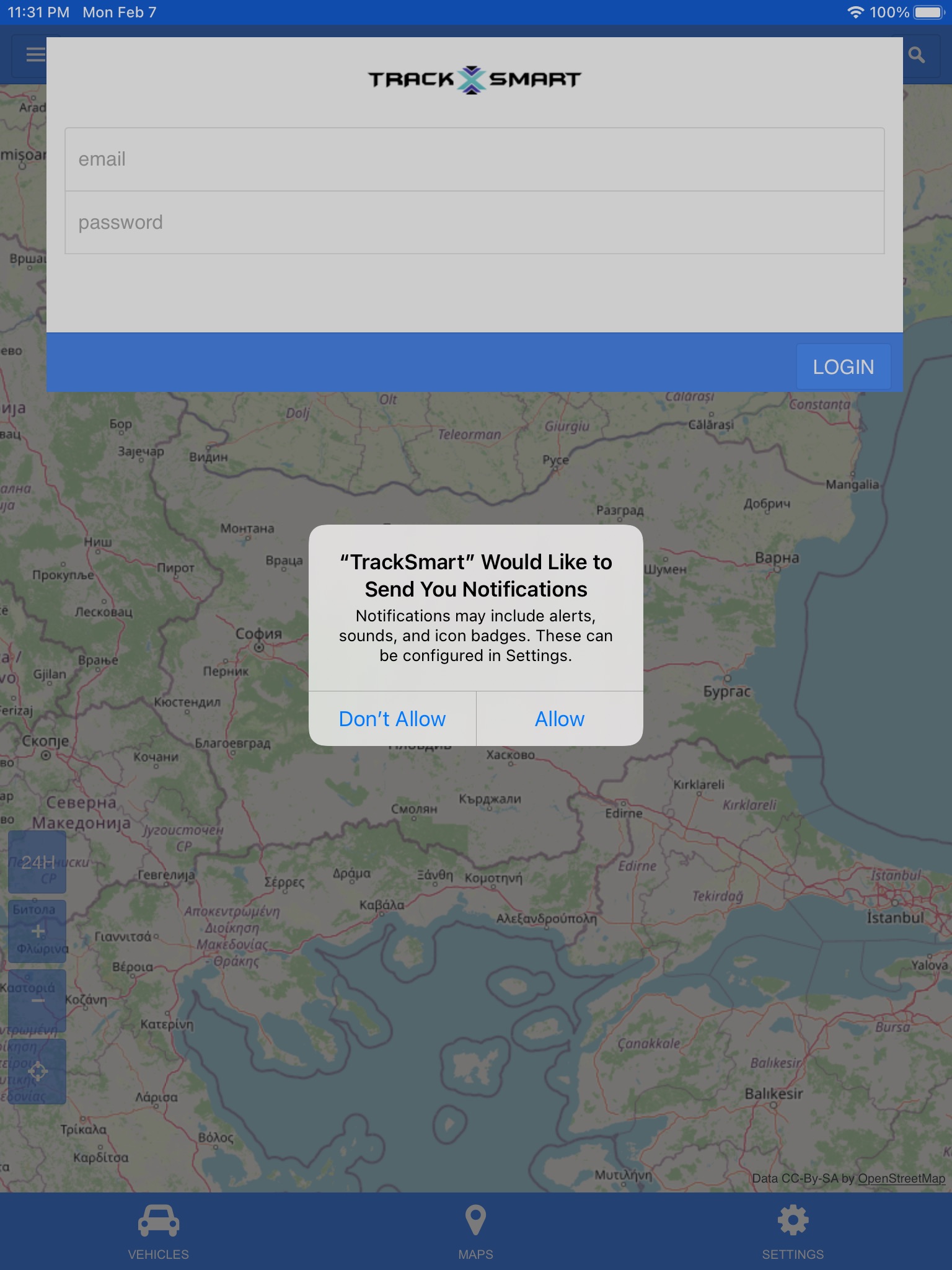Open the hamburger menu icon
The width and height of the screenshot is (952, 1270).
click(35, 55)
